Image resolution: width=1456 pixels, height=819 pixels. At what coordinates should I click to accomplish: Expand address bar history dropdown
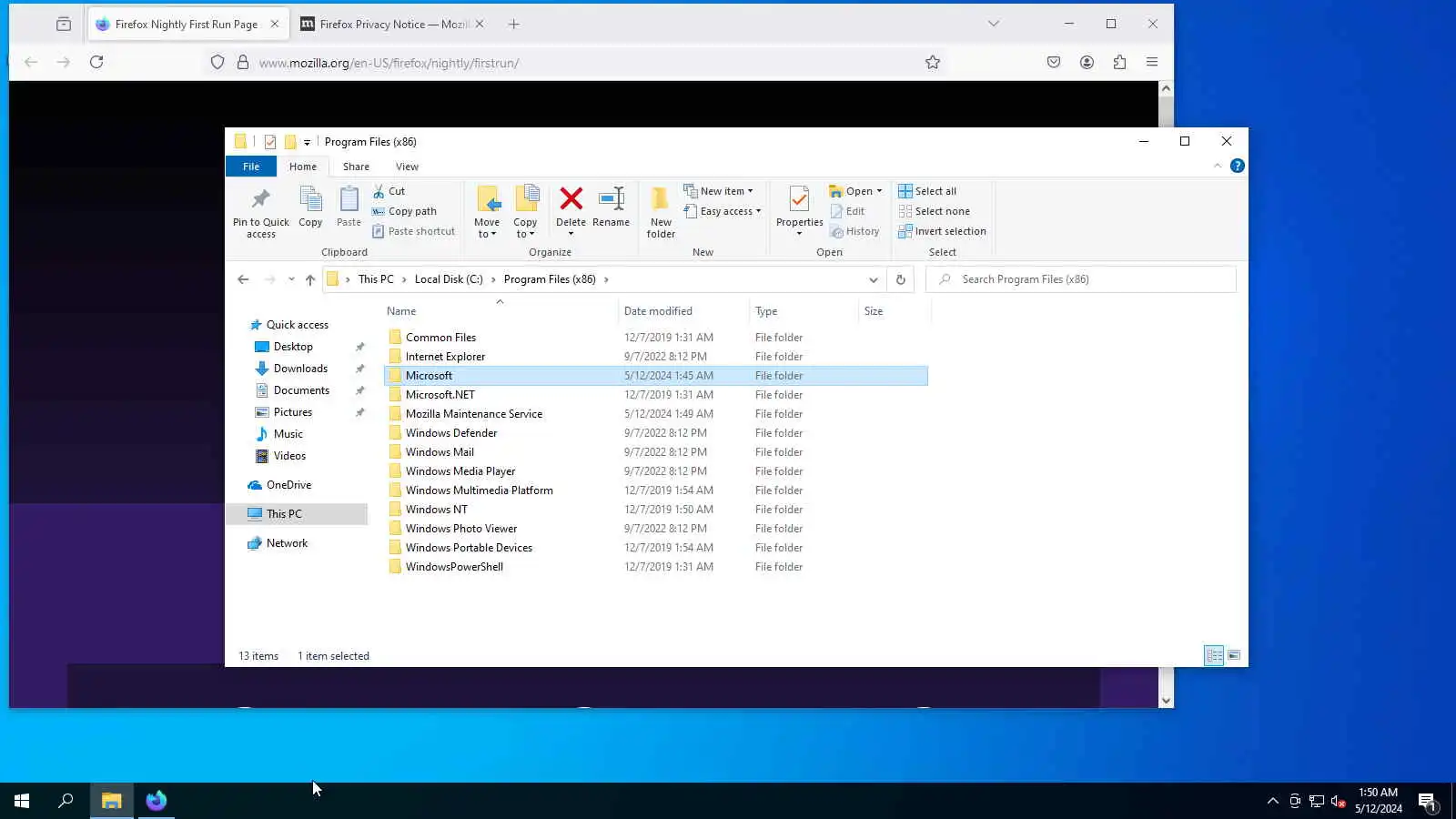[874, 279]
